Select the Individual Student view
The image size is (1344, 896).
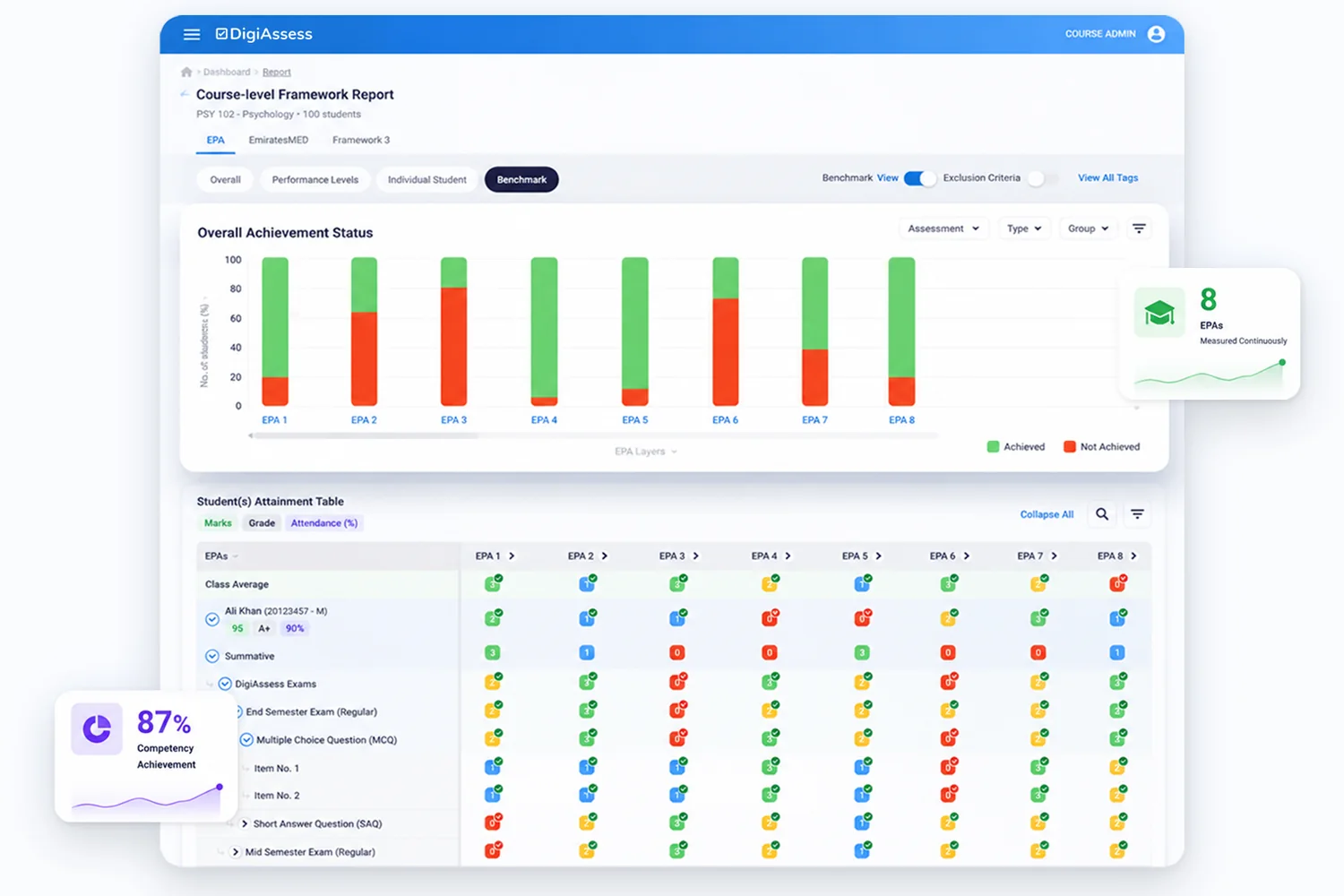pos(427,179)
